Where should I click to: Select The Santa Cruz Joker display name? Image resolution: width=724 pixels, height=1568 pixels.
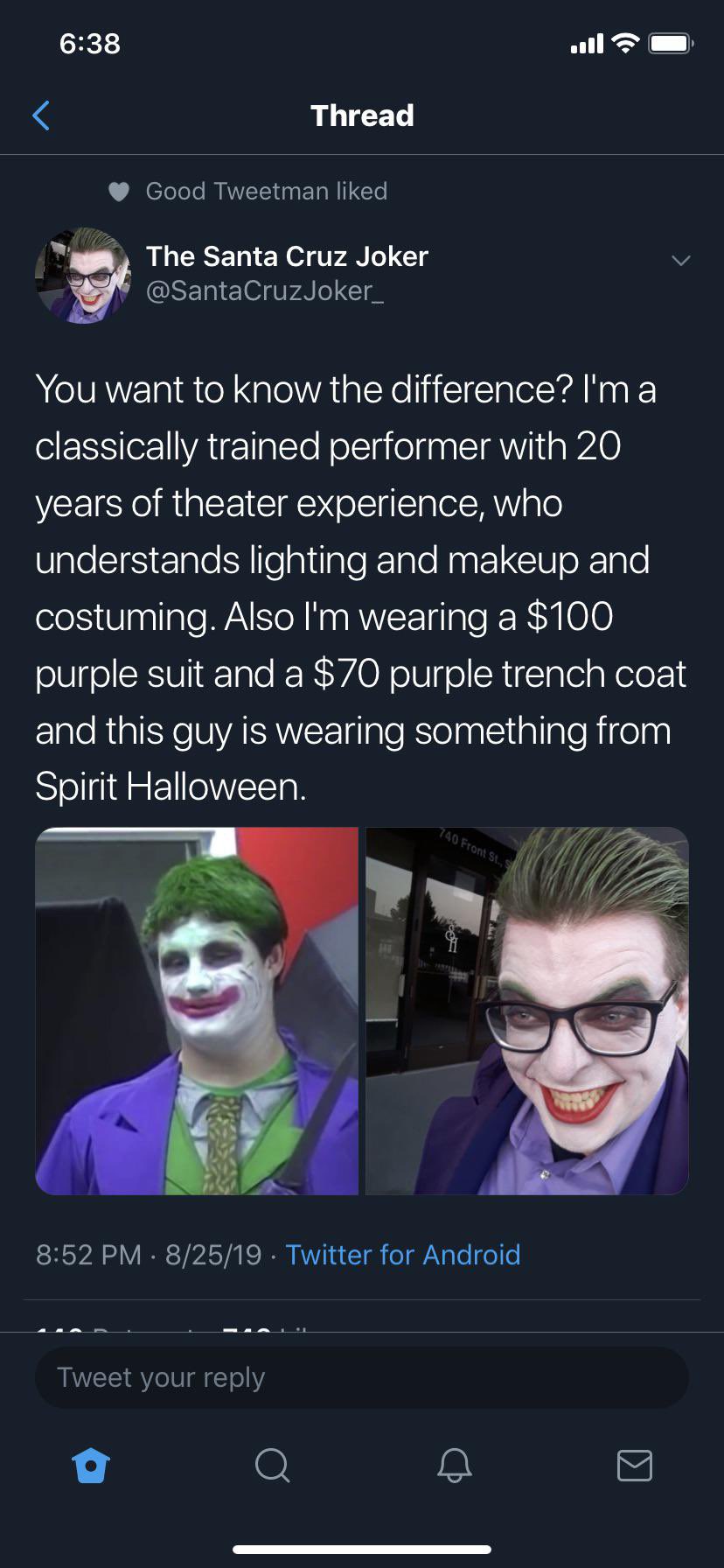point(287,255)
